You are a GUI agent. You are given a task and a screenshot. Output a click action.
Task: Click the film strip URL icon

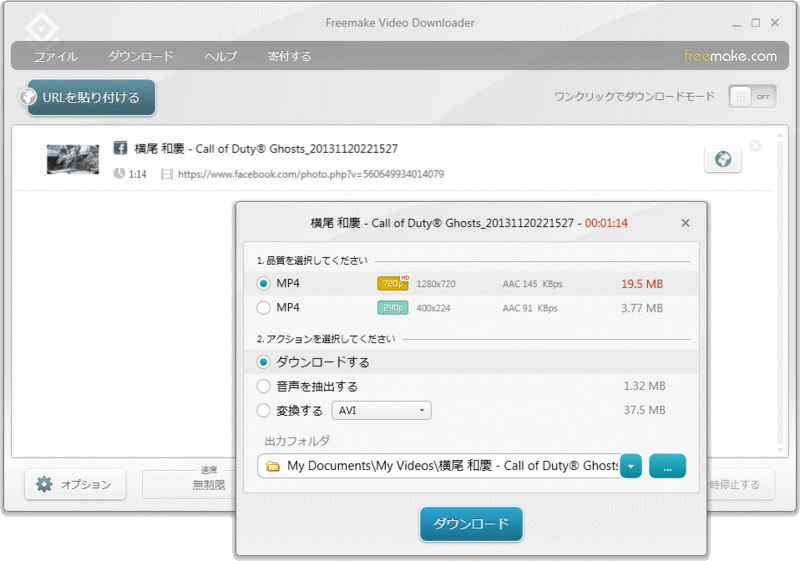[167, 174]
